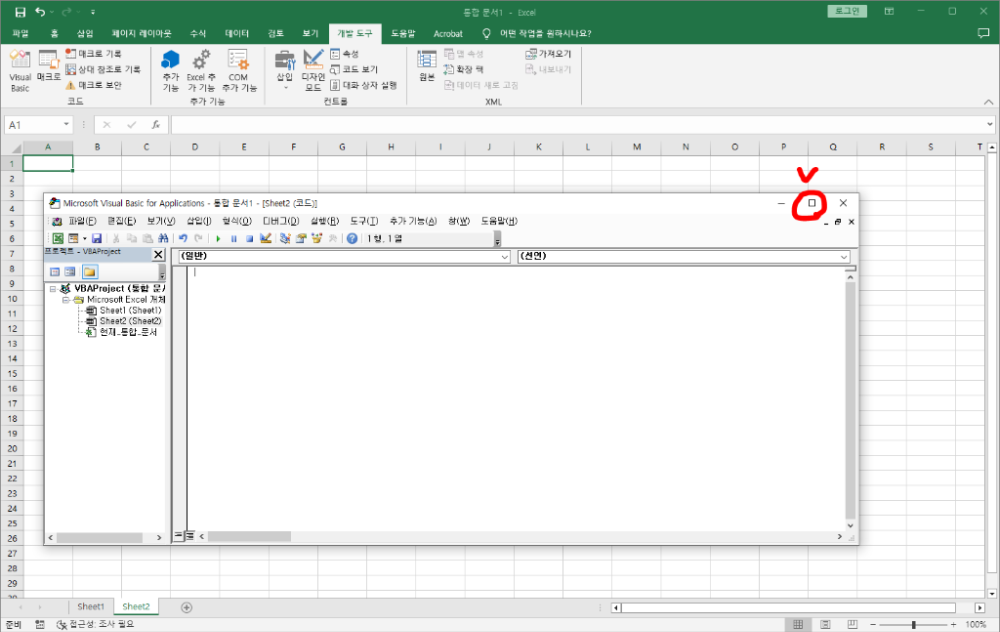Viewport: 1000px width, 632px height.
Task: Save workbook from quick access toolbar
Action: (x=20, y=12)
